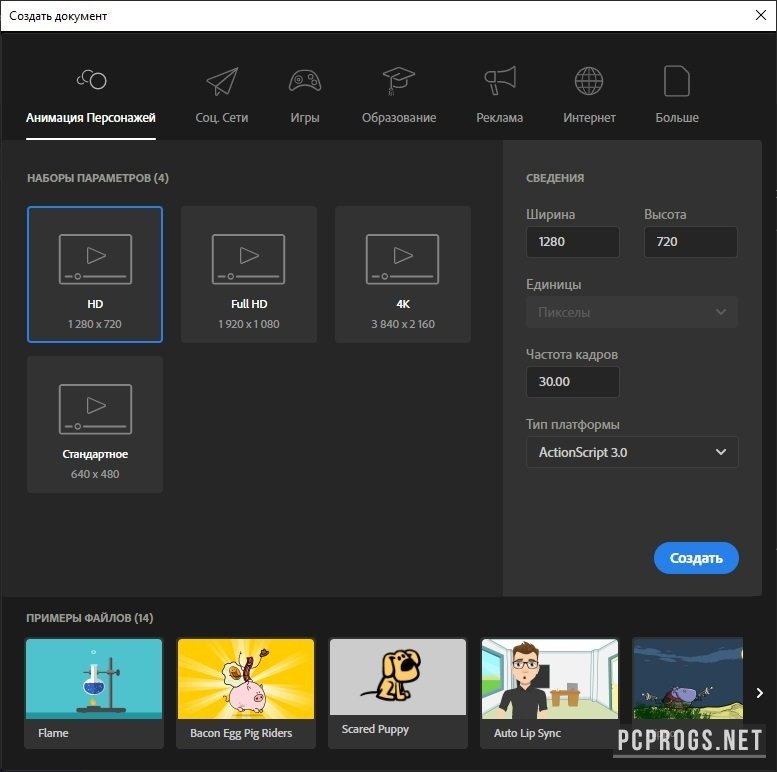
Task: Click the paper plane Social Networks icon
Action: [x=222, y=81]
